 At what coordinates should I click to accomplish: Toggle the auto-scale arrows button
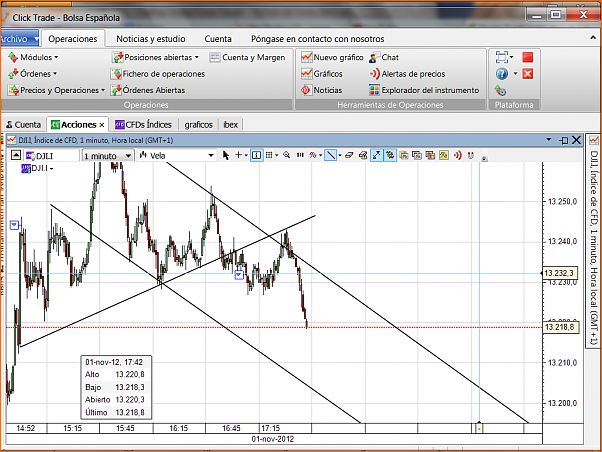click(376, 155)
